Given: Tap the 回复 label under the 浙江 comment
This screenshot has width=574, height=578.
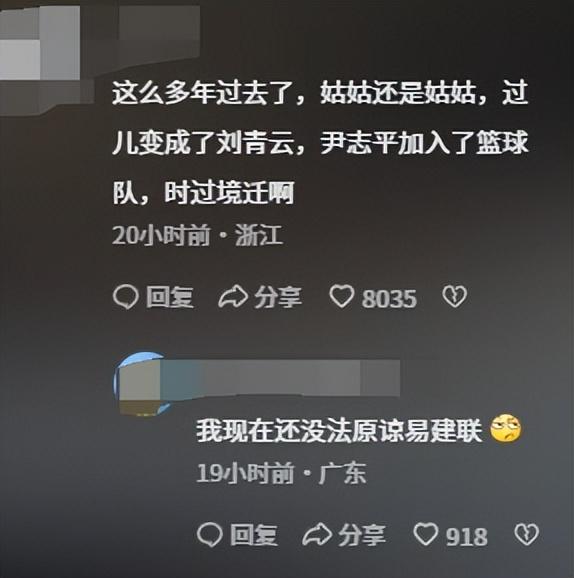Looking at the screenshot, I should coord(170,297).
